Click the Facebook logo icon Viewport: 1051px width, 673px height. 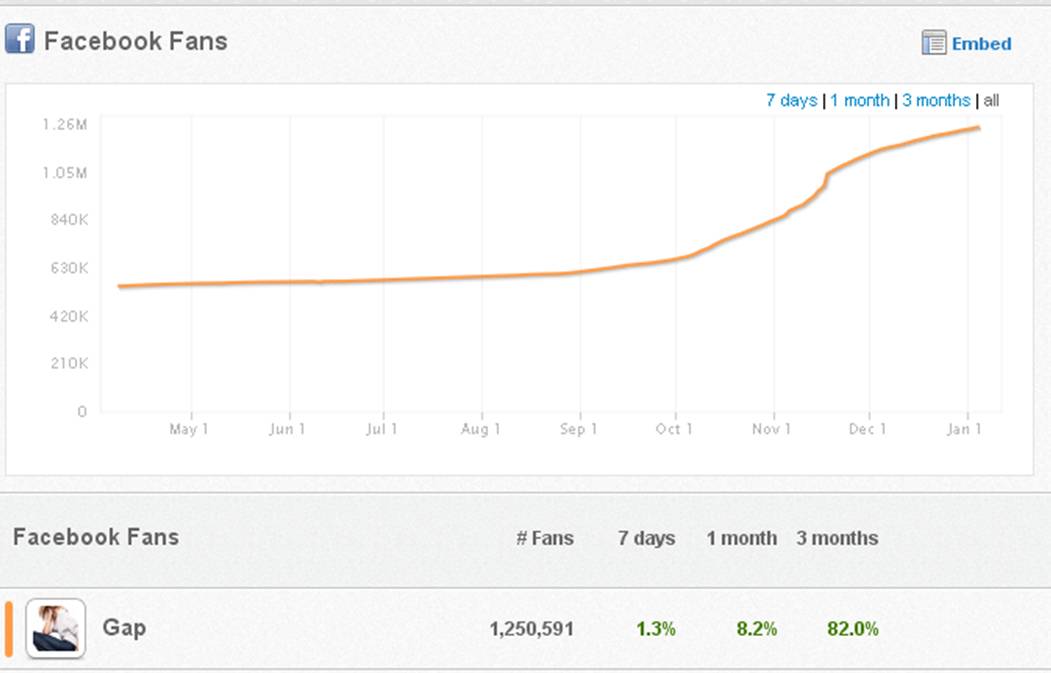[19, 40]
